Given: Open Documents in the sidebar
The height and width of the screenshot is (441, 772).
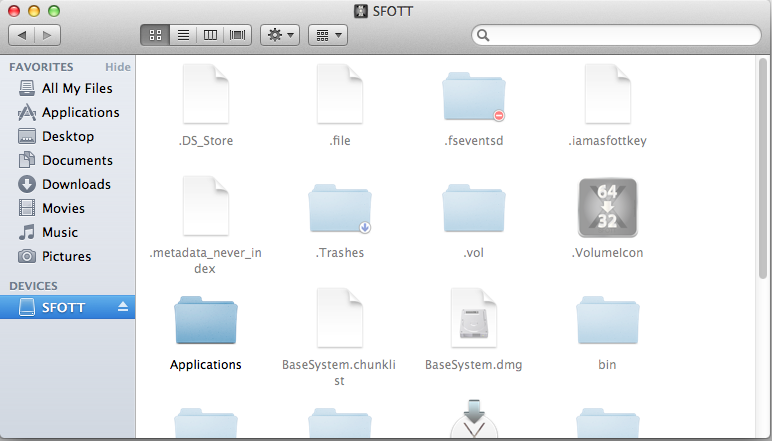Looking at the screenshot, I should point(65,160).
